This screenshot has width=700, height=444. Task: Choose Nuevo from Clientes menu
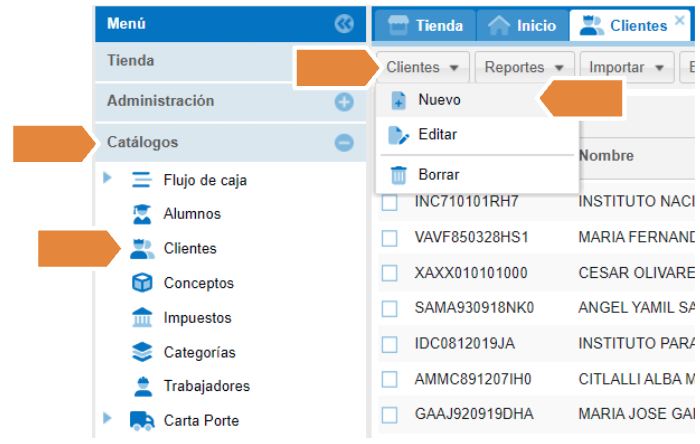click(x=439, y=100)
